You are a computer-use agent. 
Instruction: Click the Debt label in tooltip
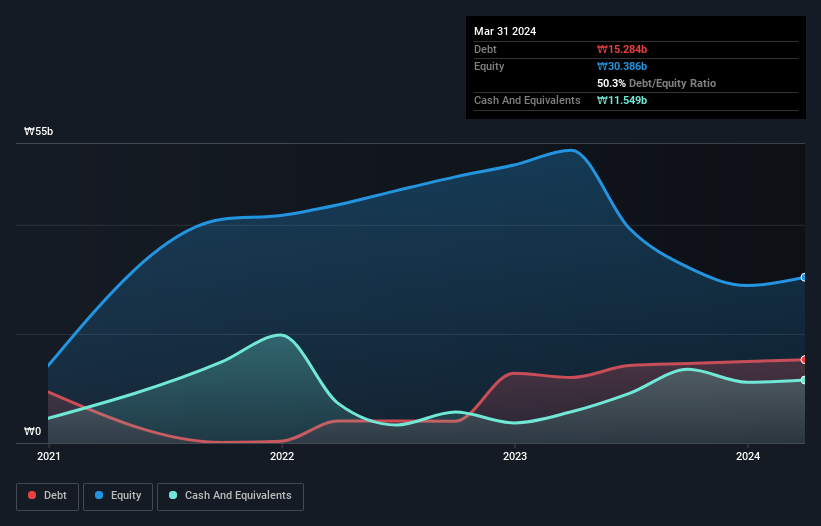[x=485, y=49]
